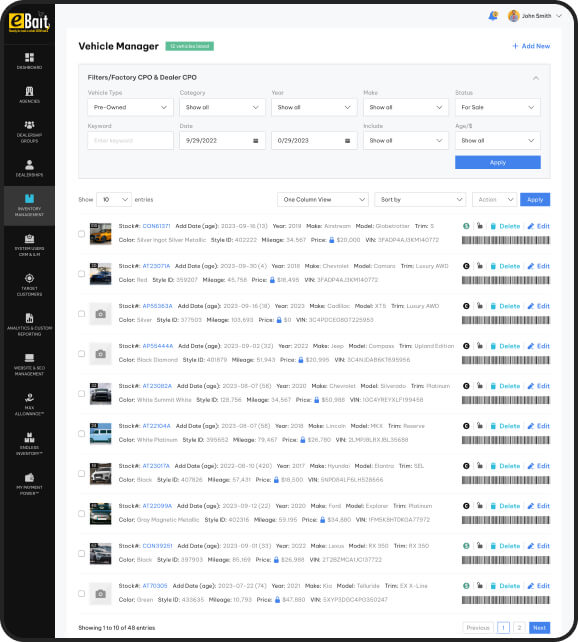
Task: Click the Keyword input field
Action: coord(130,140)
